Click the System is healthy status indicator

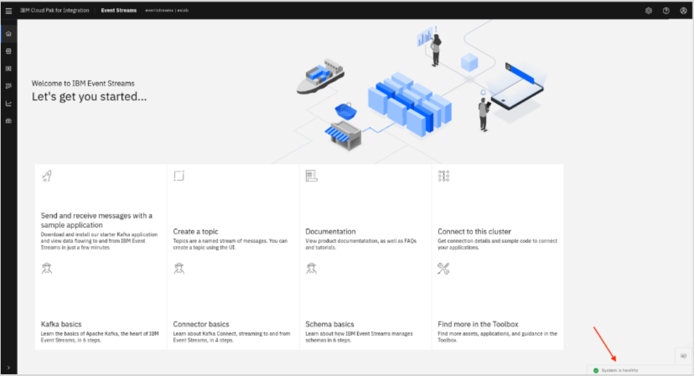click(x=616, y=370)
